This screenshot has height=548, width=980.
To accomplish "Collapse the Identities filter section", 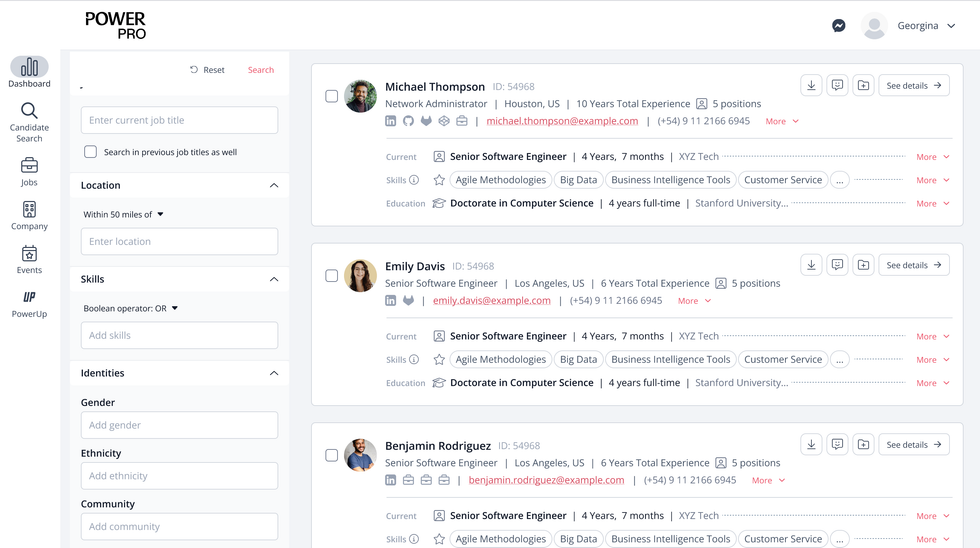I will click(x=274, y=373).
